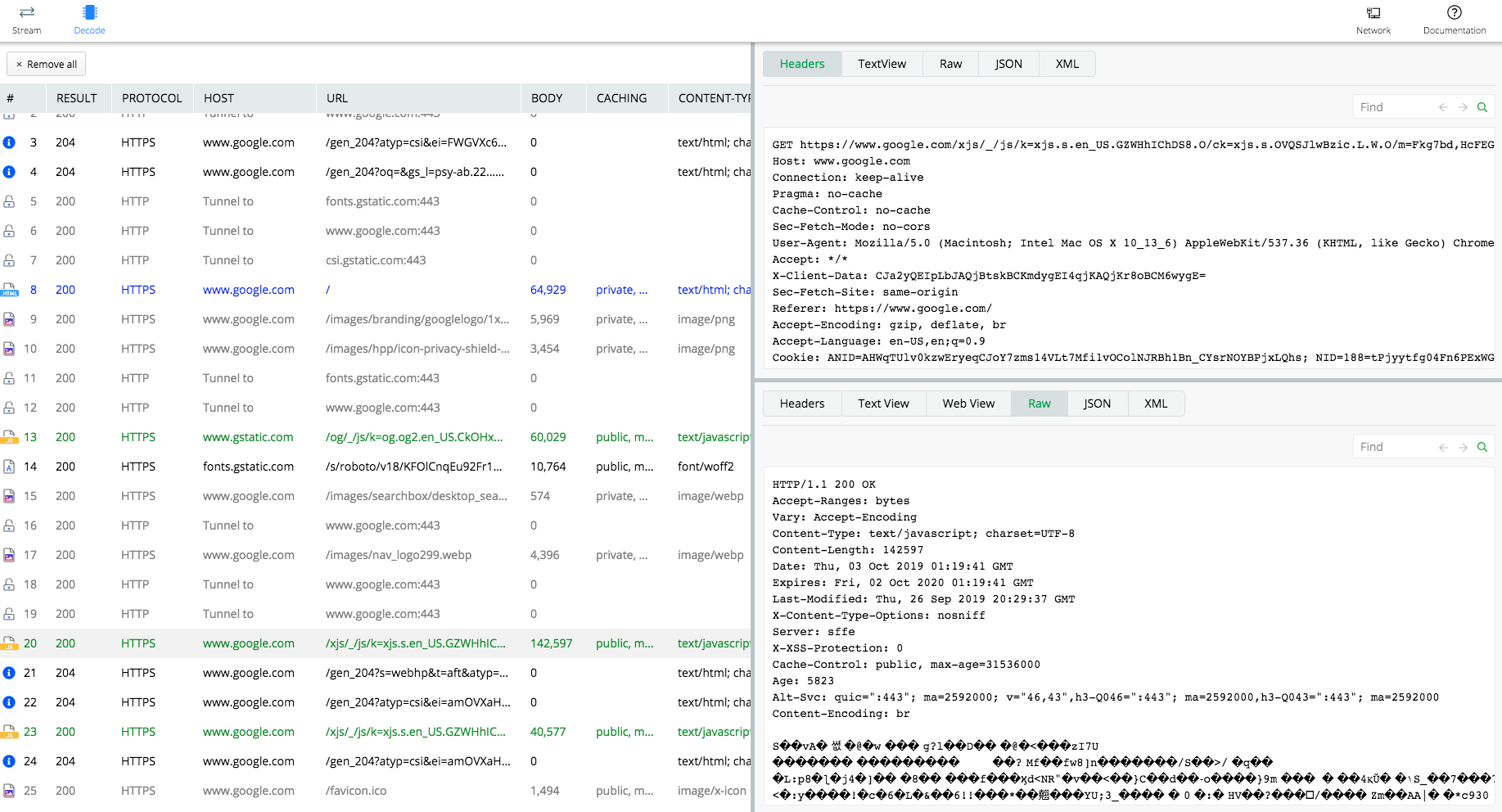Open the request JSON tab

point(1008,64)
